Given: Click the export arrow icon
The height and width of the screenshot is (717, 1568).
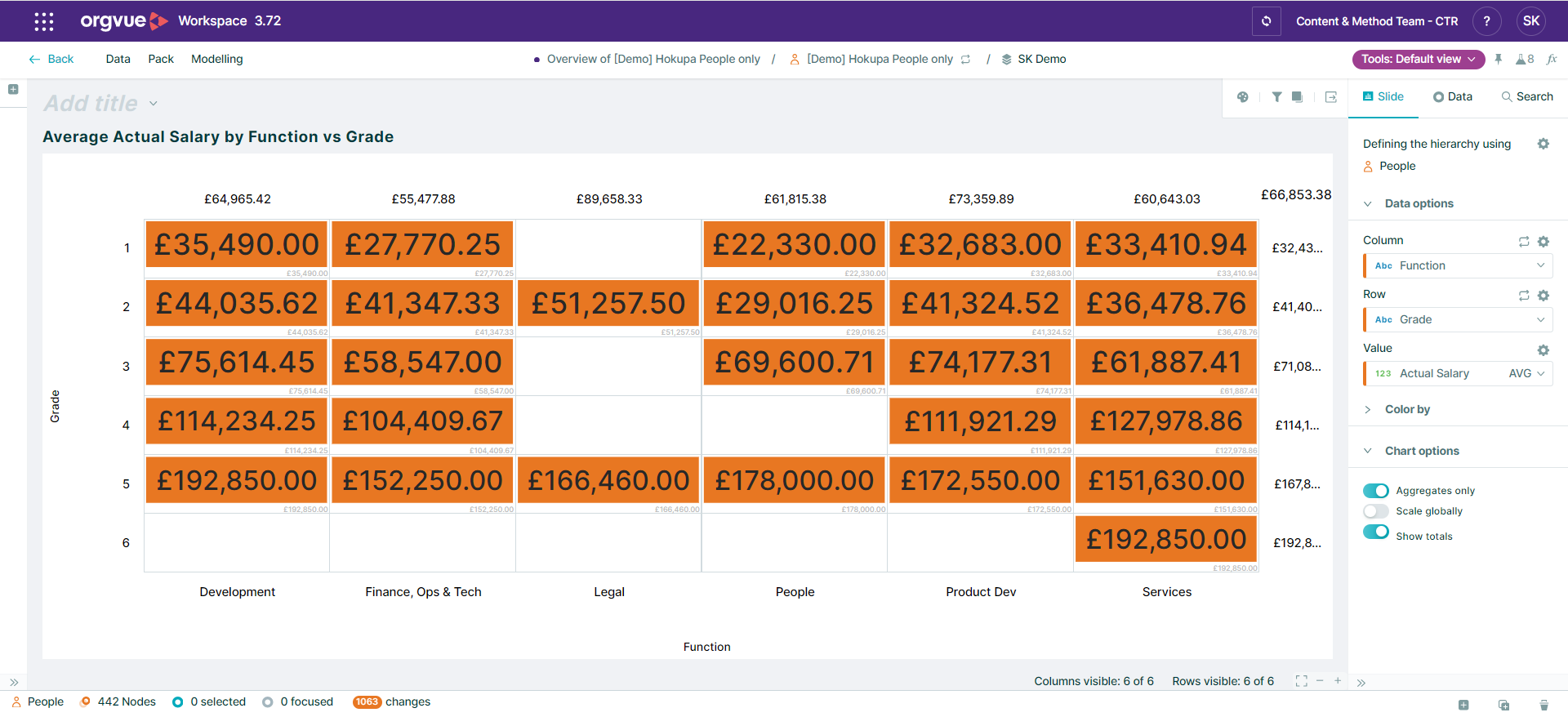Looking at the screenshot, I should pyautogui.click(x=1331, y=97).
